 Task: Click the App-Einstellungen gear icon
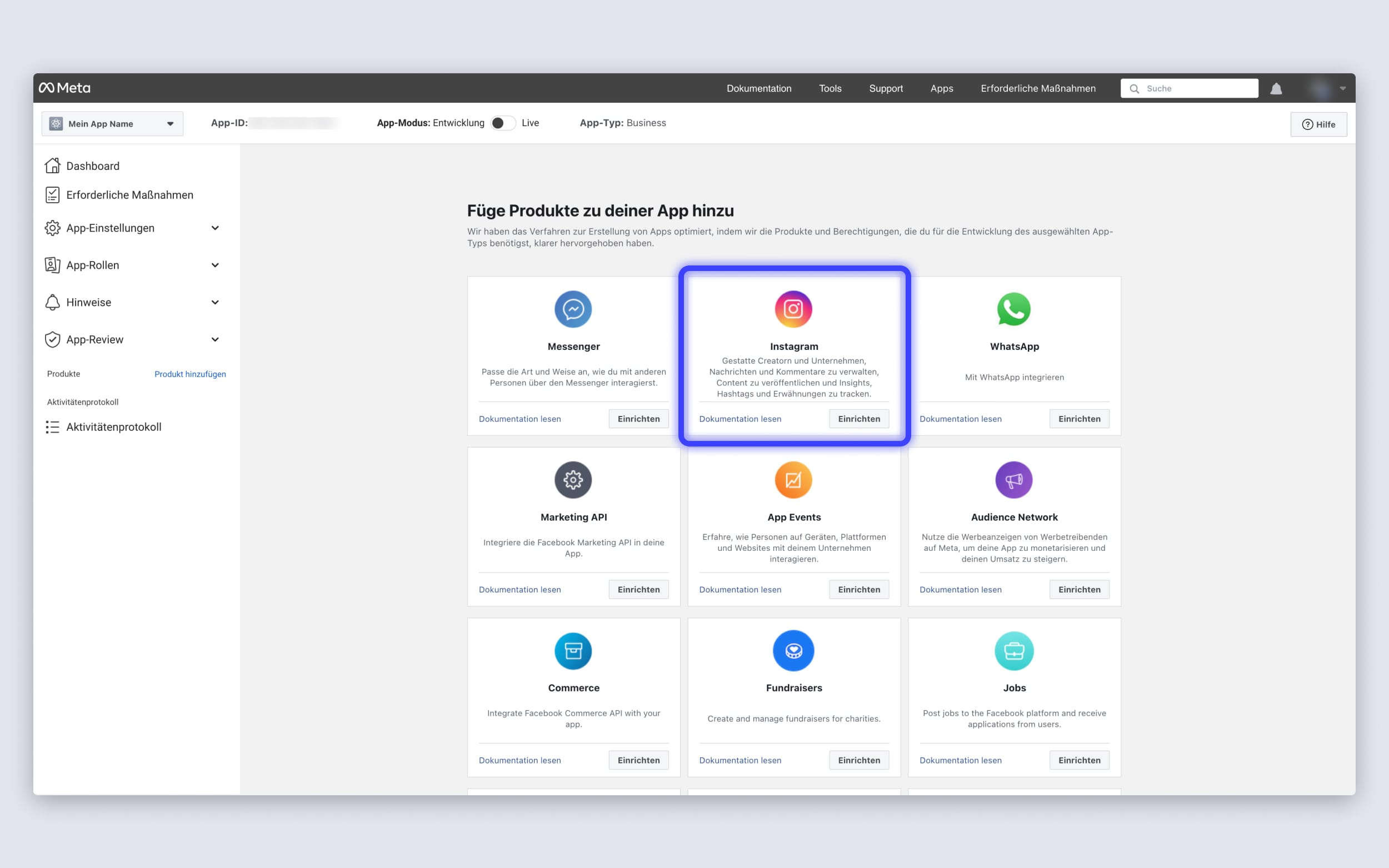pos(52,228)
